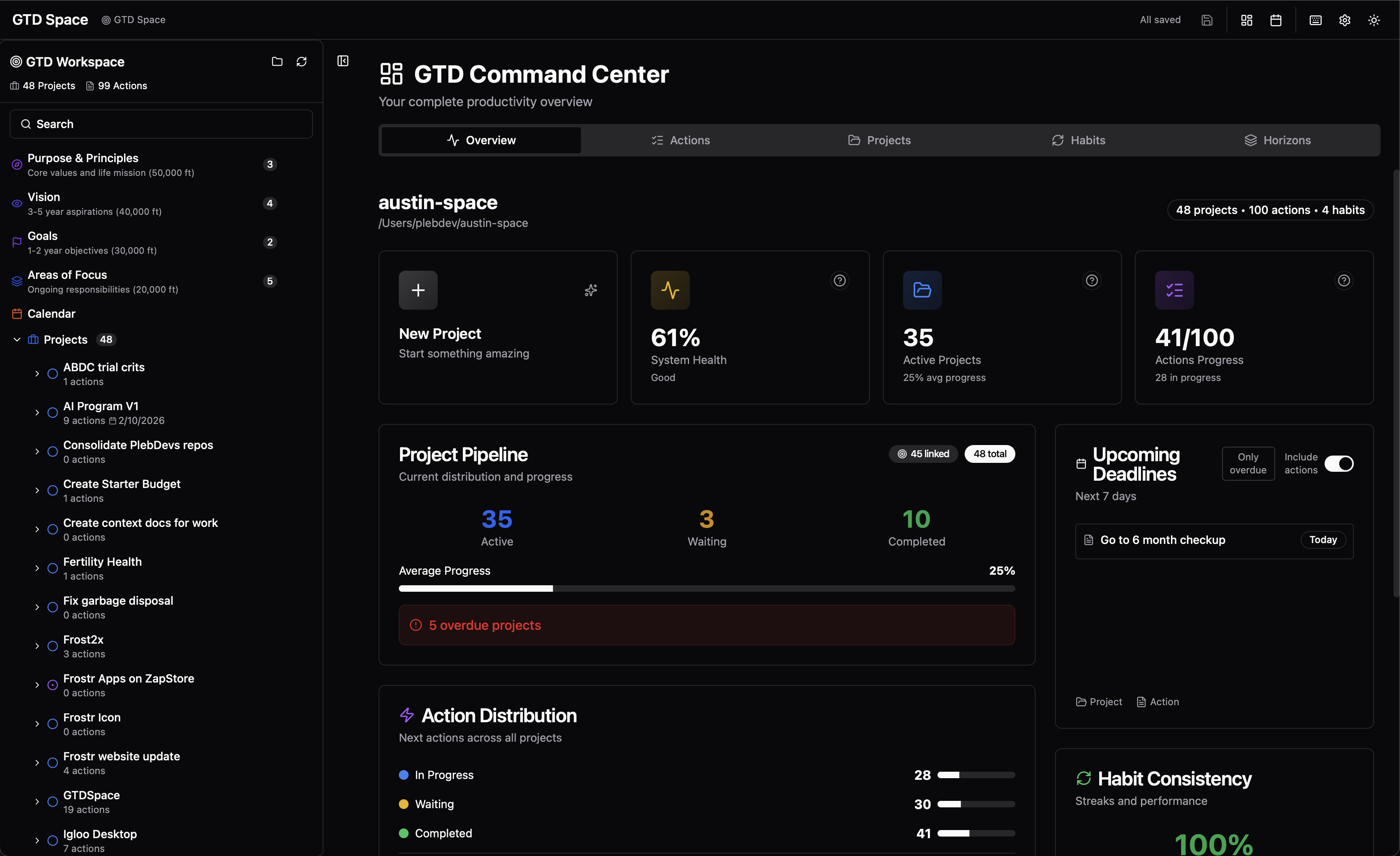Screen dimensions: 1400x856
Task: Switch theme with the sun icon
Action: coord(1373,20)
